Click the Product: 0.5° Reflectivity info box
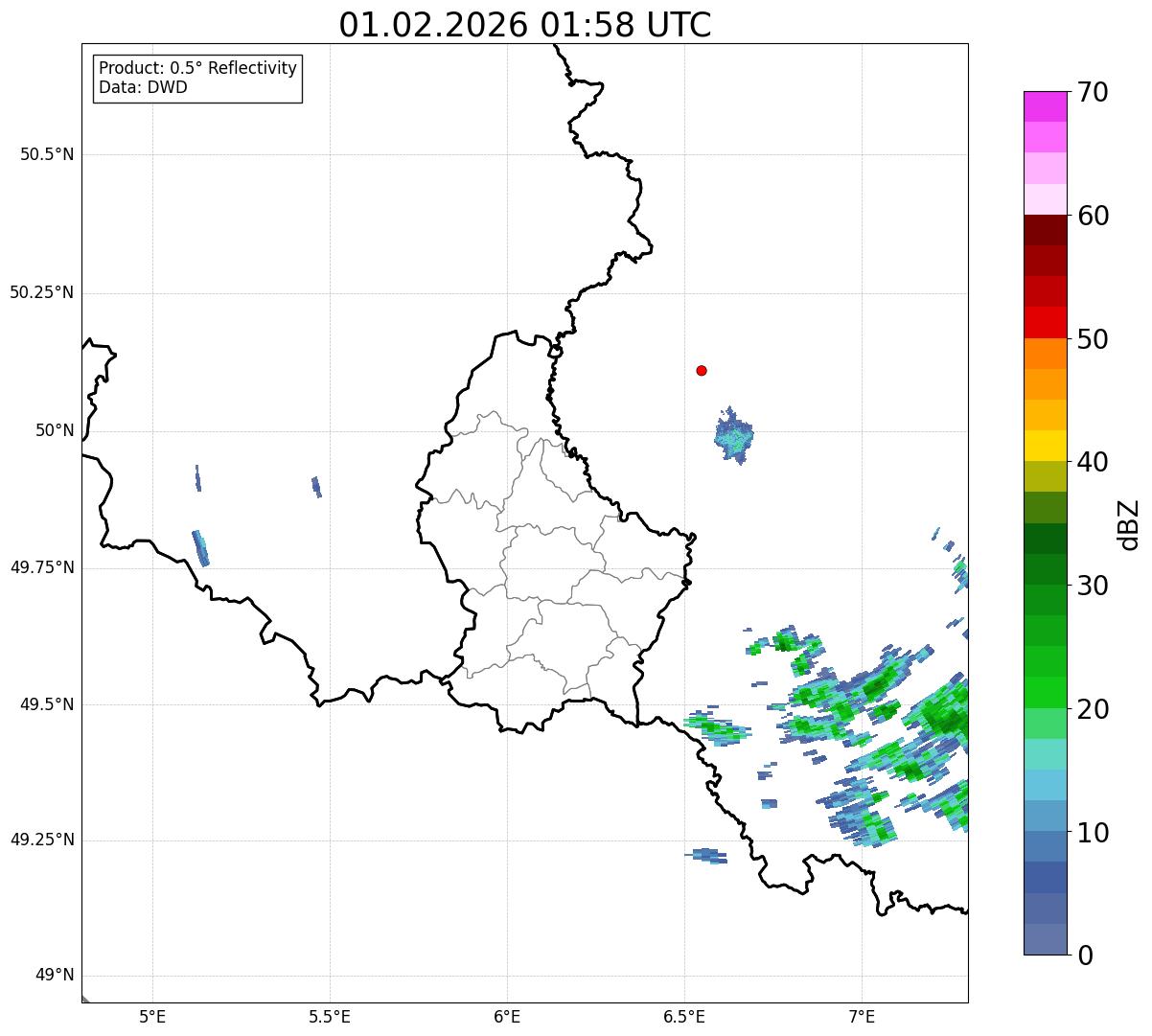The image size is (1152, 1036). pos(197,79)
